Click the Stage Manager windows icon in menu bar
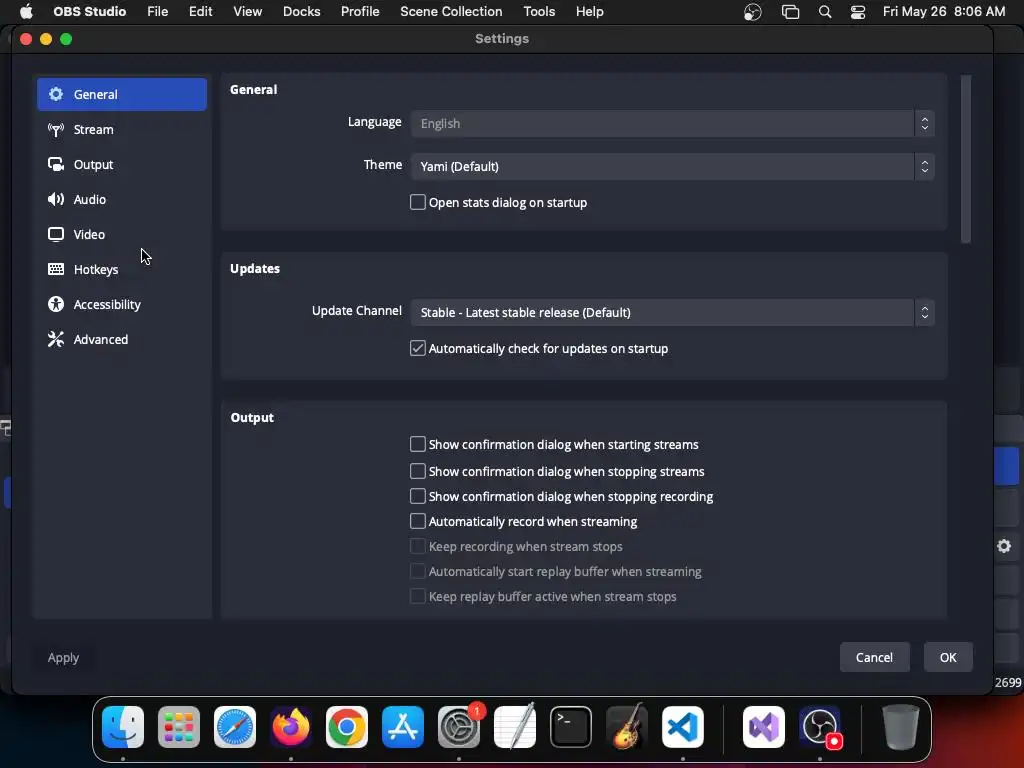The image size is (1024, 768). (x=790, y=12)
